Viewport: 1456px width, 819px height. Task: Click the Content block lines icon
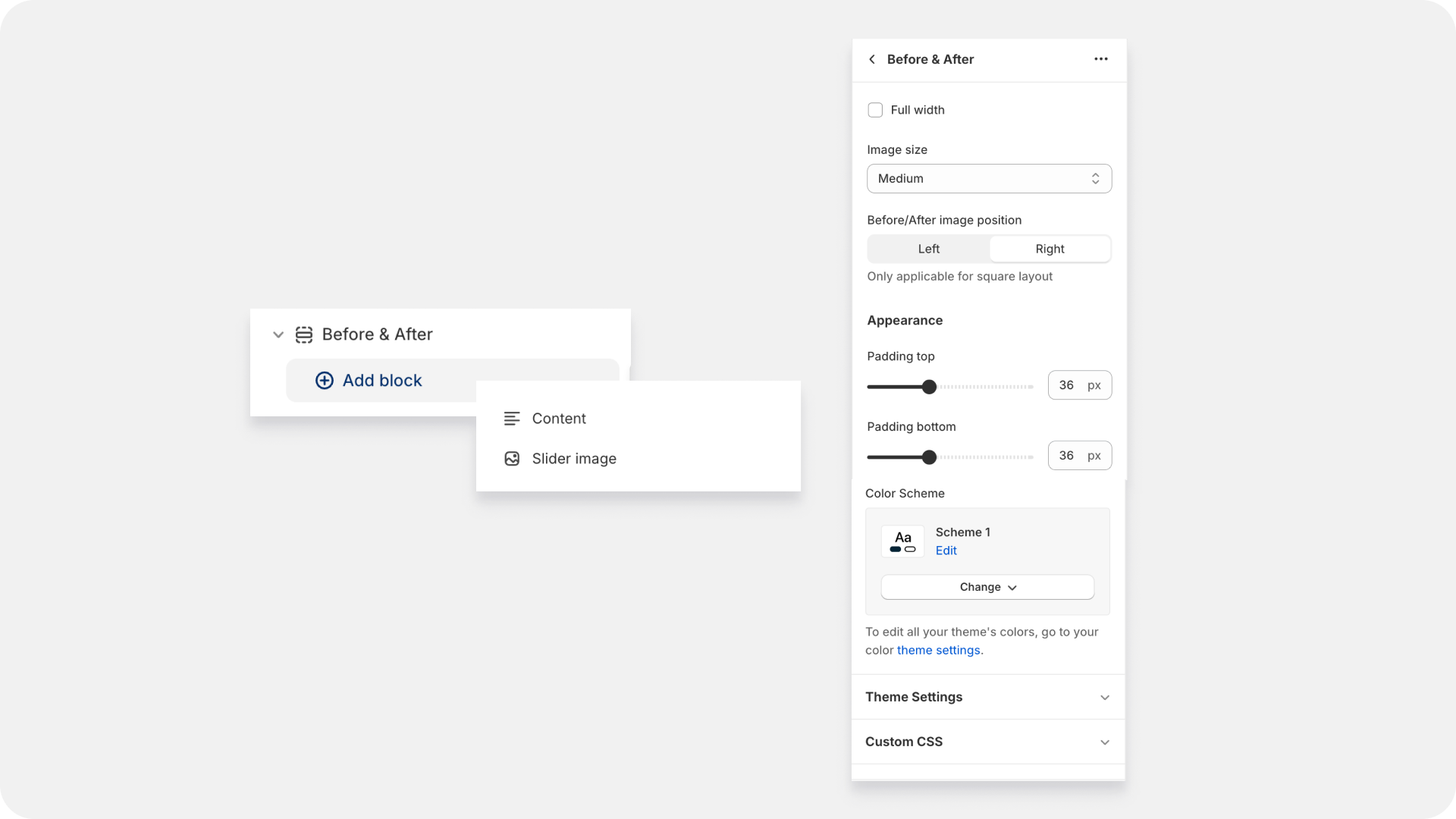tap(512, 419)
